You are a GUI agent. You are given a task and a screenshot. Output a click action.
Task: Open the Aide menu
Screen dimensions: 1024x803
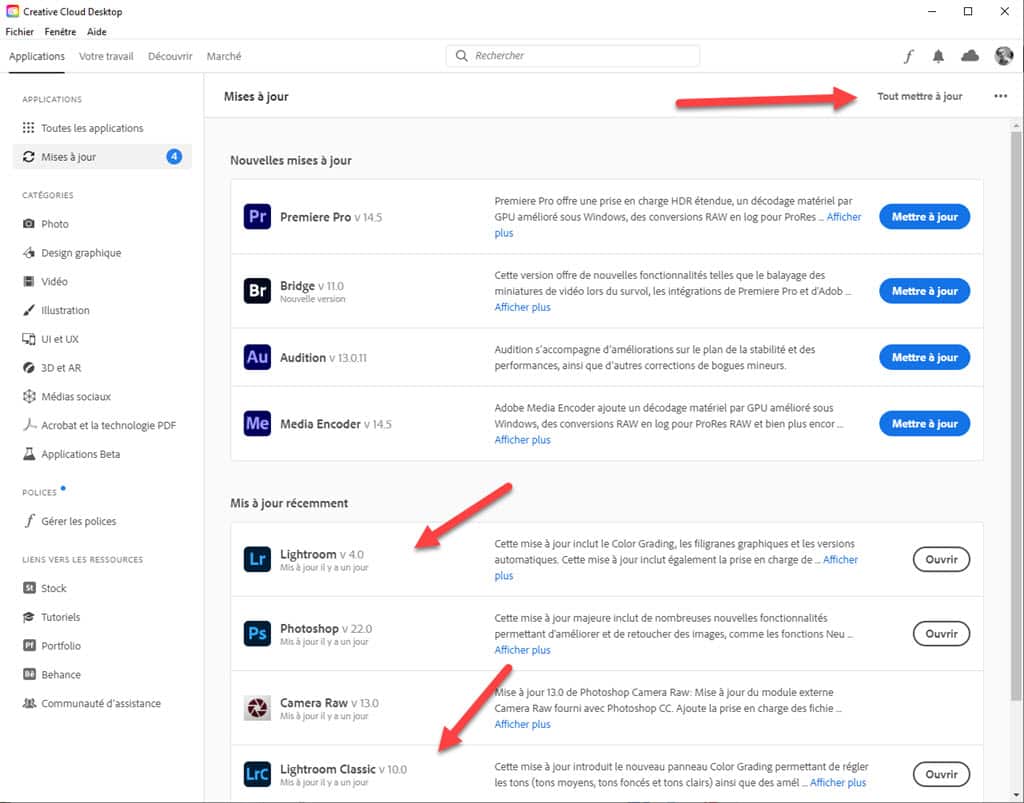(x=97, y=31)
